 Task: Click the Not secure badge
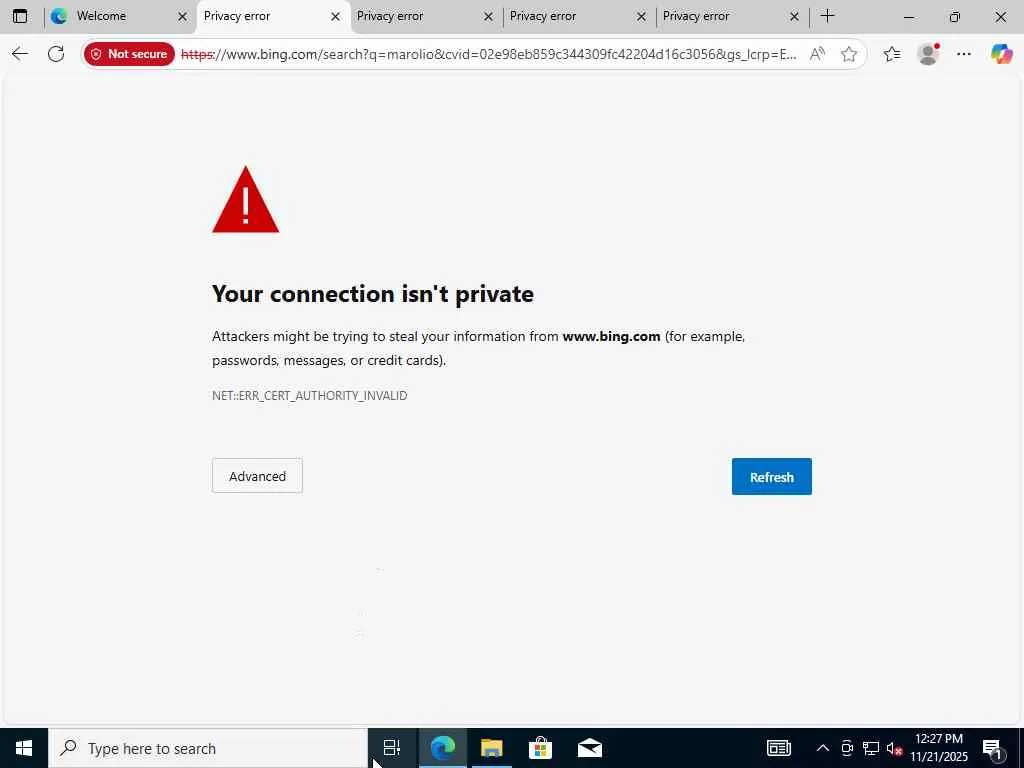pos(129,54)
